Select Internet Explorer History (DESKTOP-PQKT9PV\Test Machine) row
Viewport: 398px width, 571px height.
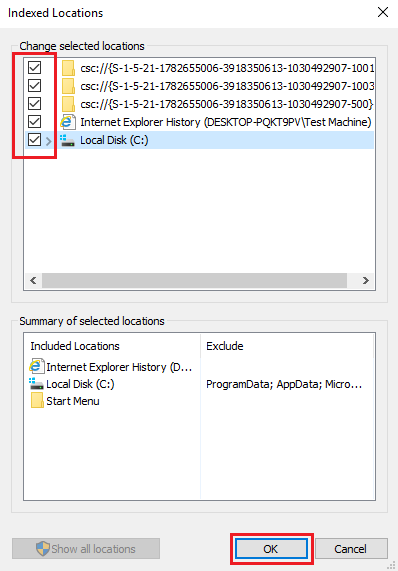point(226,122)
